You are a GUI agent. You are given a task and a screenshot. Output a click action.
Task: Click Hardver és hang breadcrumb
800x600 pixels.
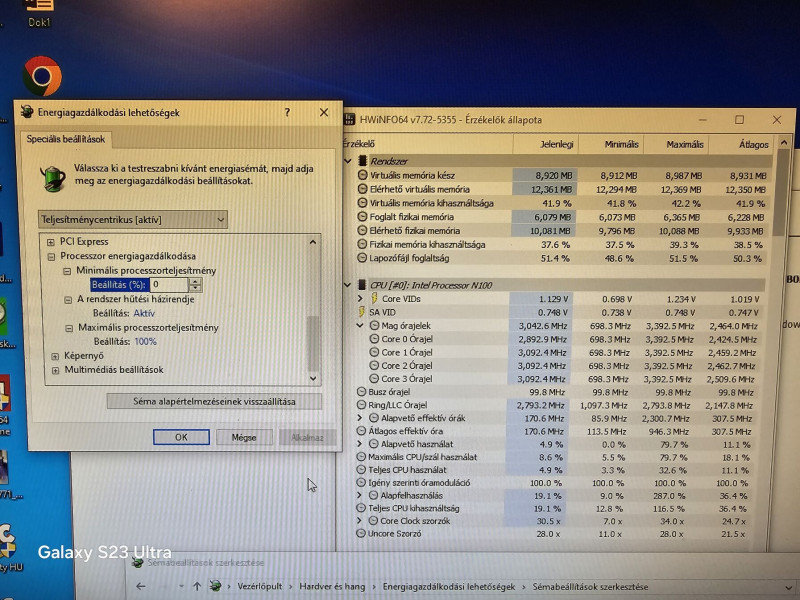coord(332,587)
